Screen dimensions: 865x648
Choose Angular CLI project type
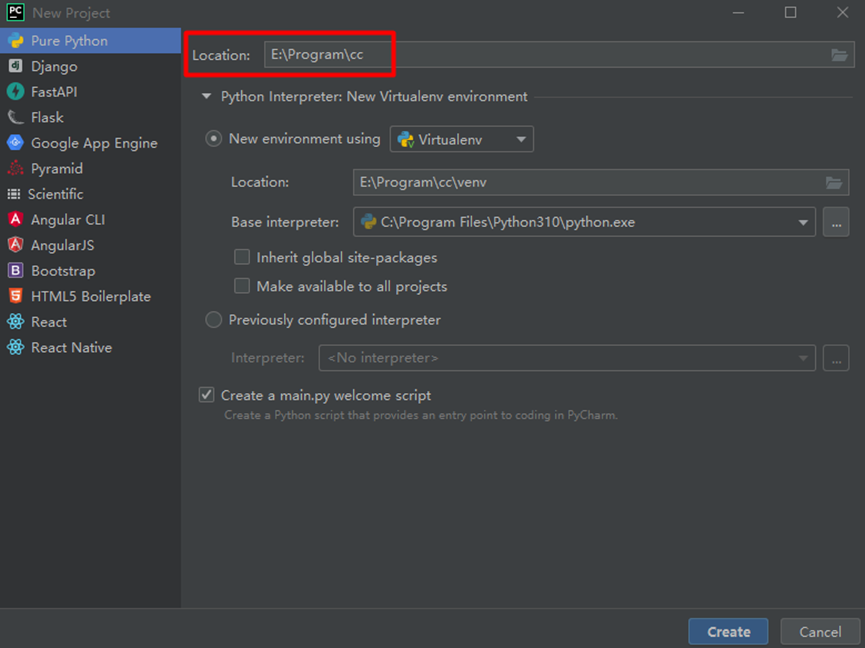tap(90, 219)
